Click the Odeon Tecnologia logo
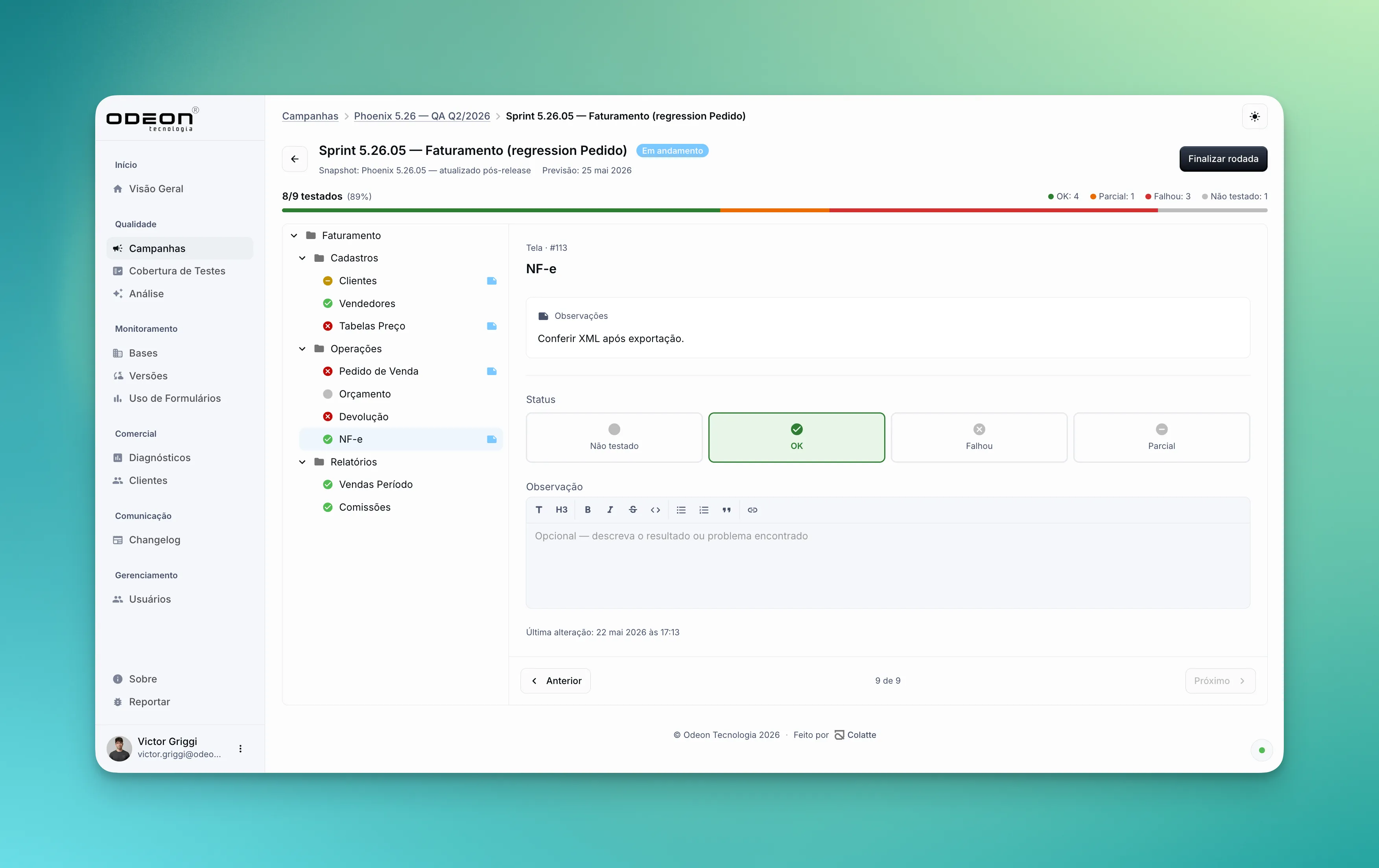Screen dimensions: 1379x868 tap(152, 119)
